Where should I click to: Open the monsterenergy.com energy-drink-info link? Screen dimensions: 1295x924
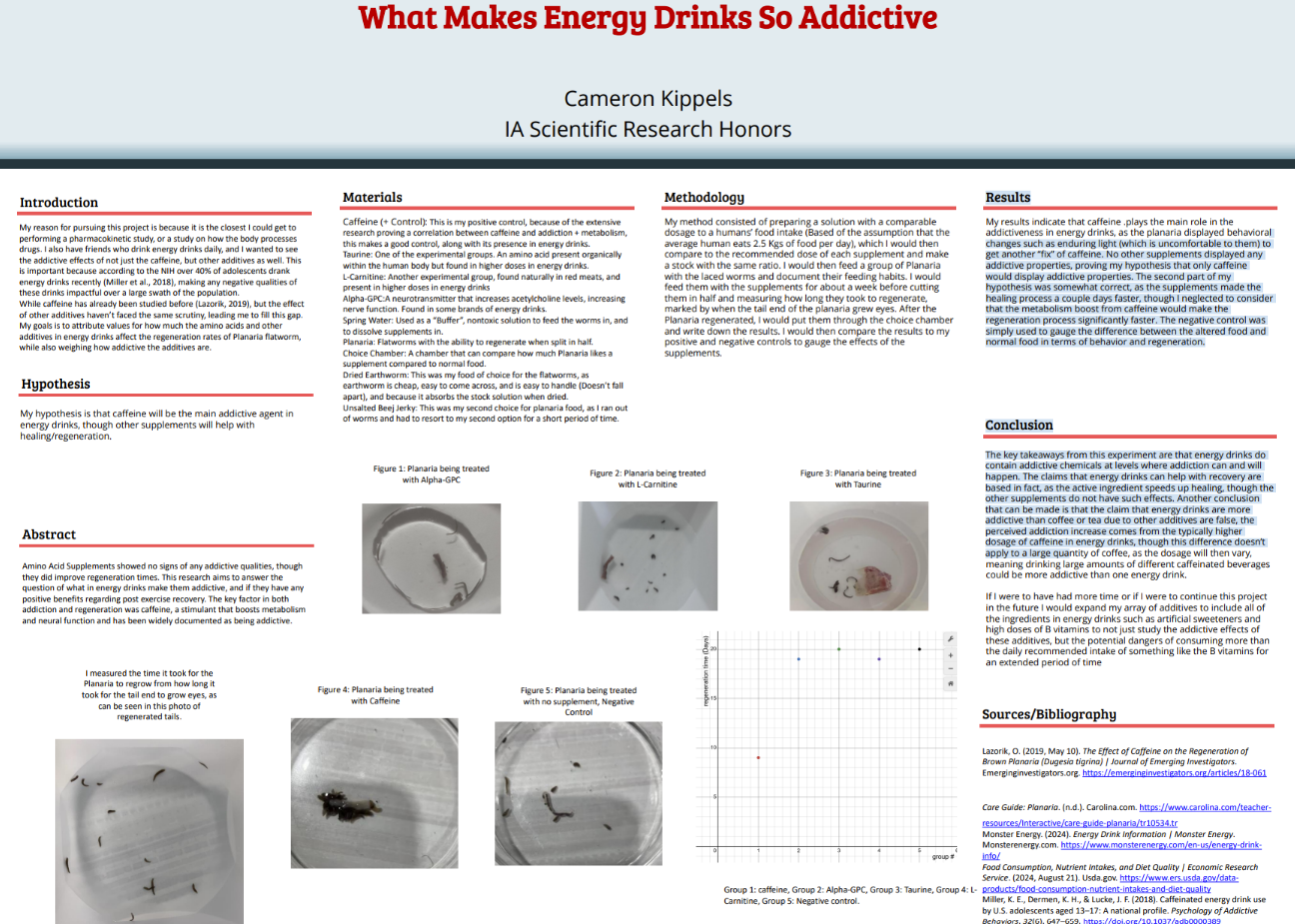pos(1122,850)
